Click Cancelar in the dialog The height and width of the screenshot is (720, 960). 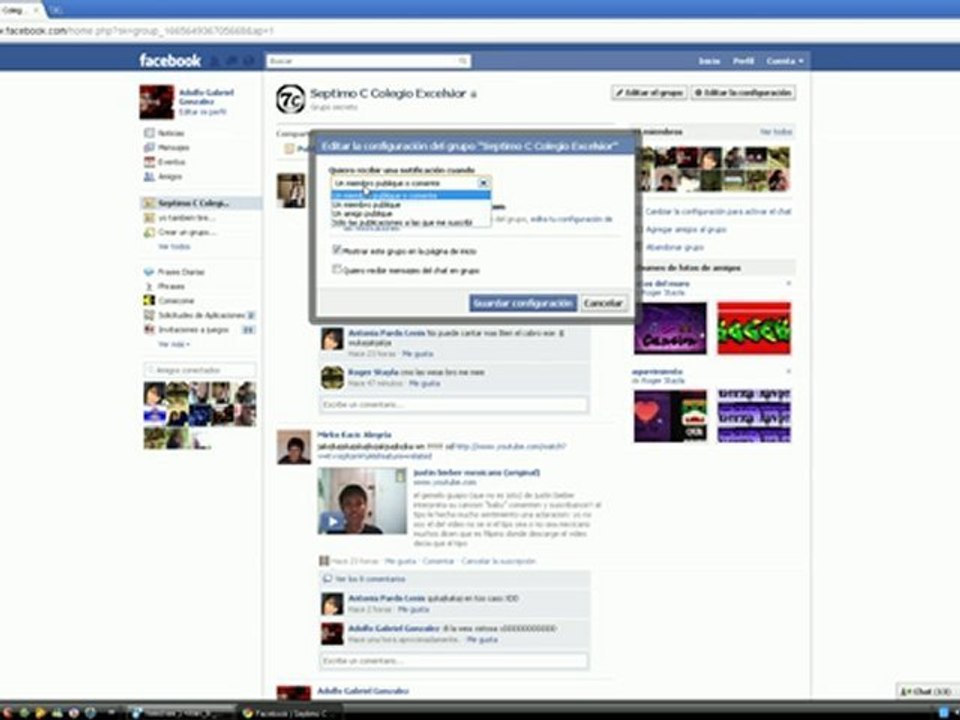tap(602, 303)
